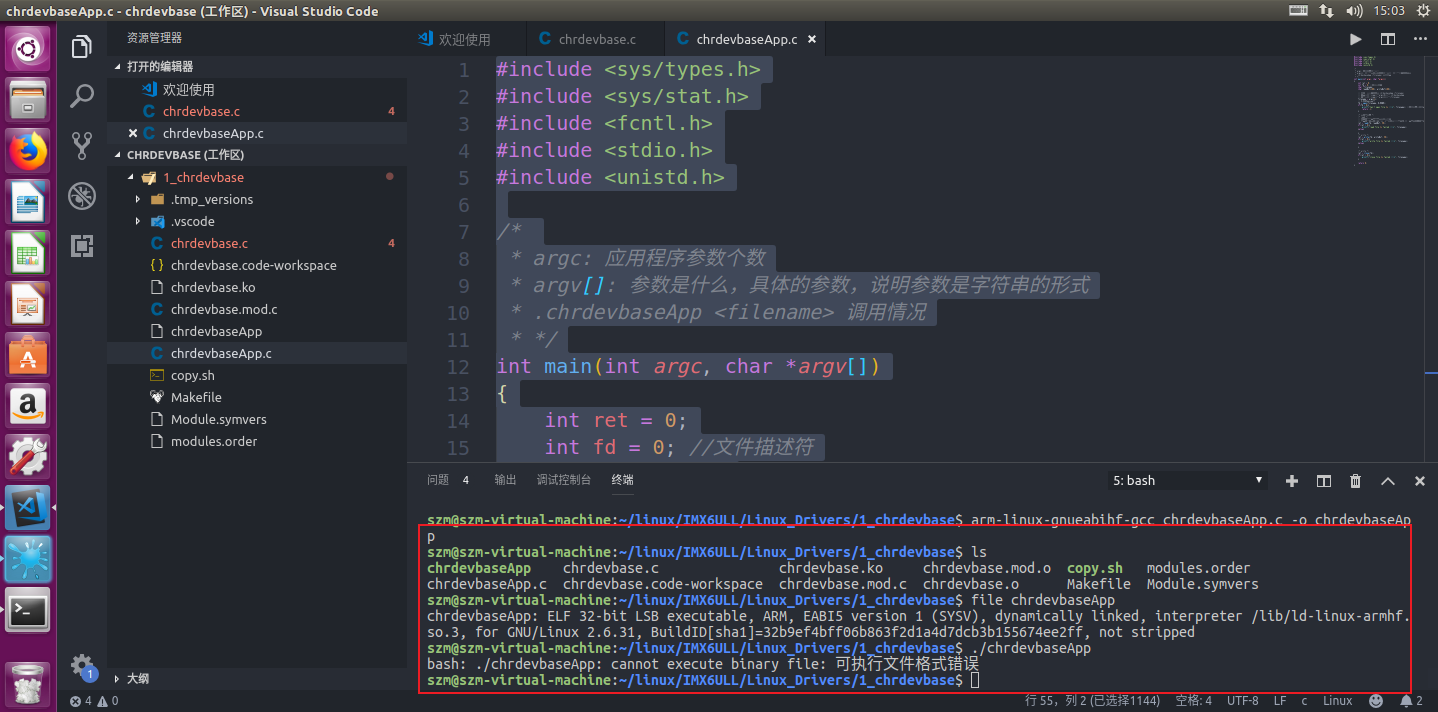The image size is (1438, 712).
Task: Go to line via the cursor position status
Action: click(x=1093, y=701)
